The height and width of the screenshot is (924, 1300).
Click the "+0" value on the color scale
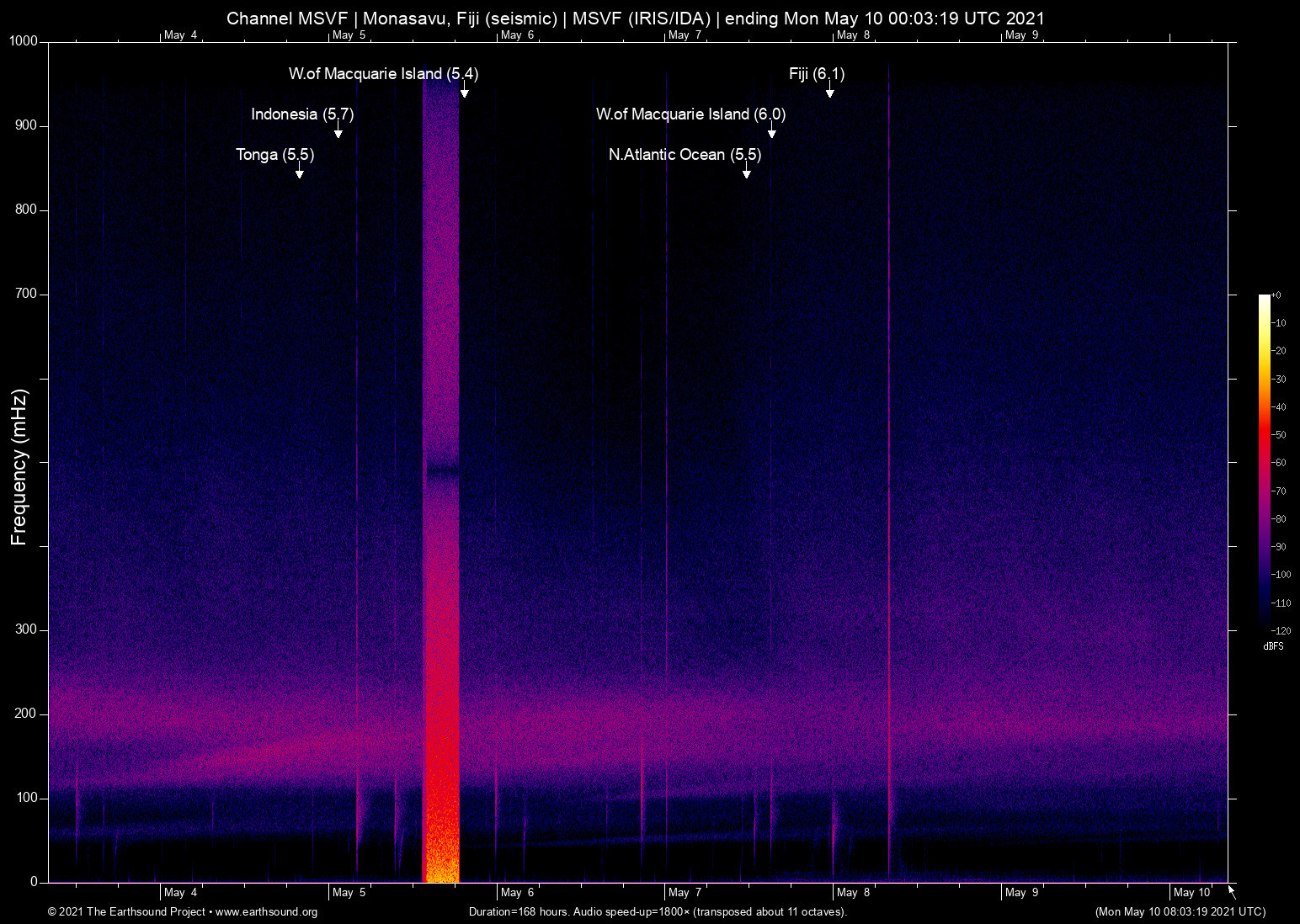point(1276,295)
